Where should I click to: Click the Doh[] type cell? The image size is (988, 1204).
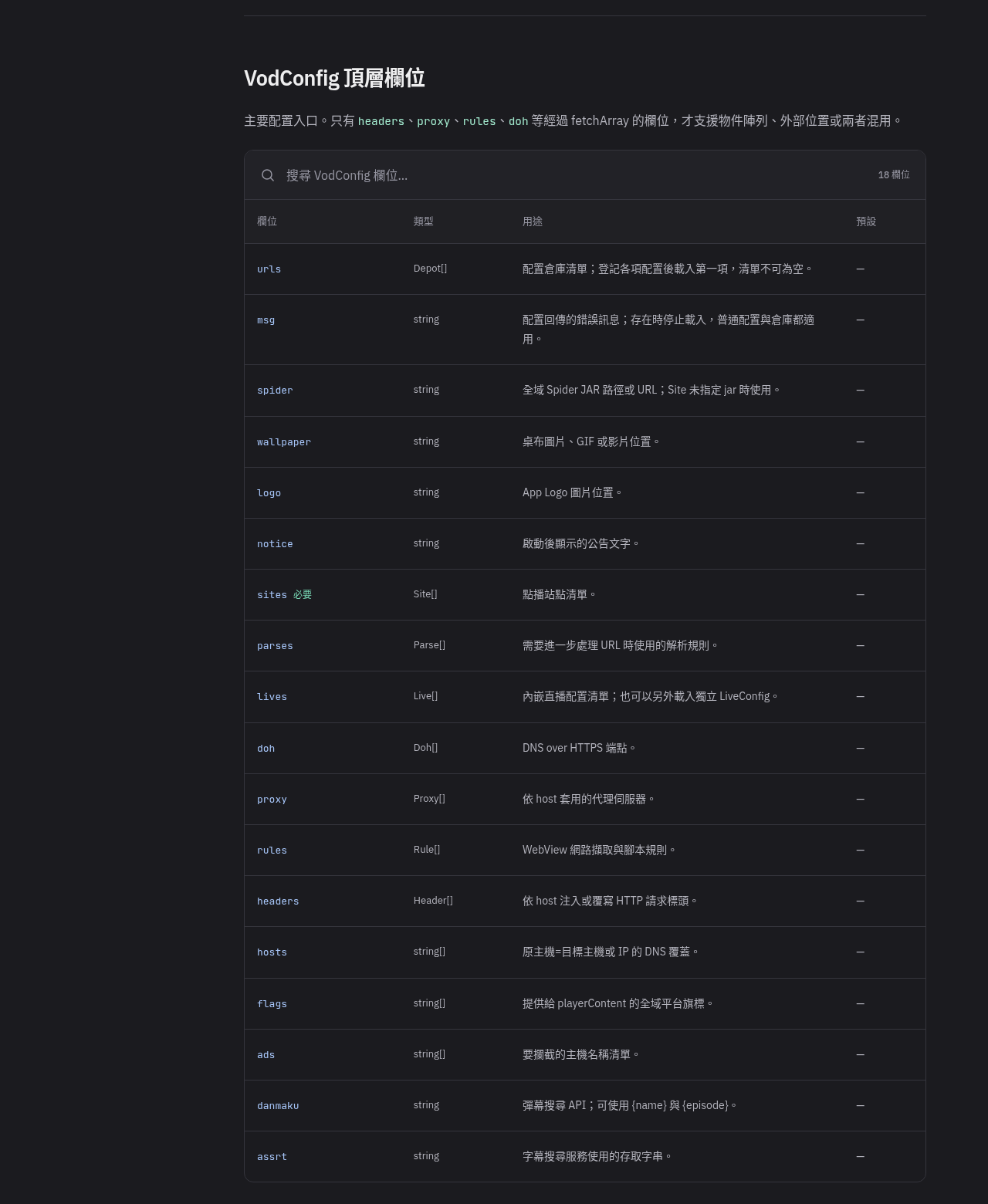tap(425, 748)
